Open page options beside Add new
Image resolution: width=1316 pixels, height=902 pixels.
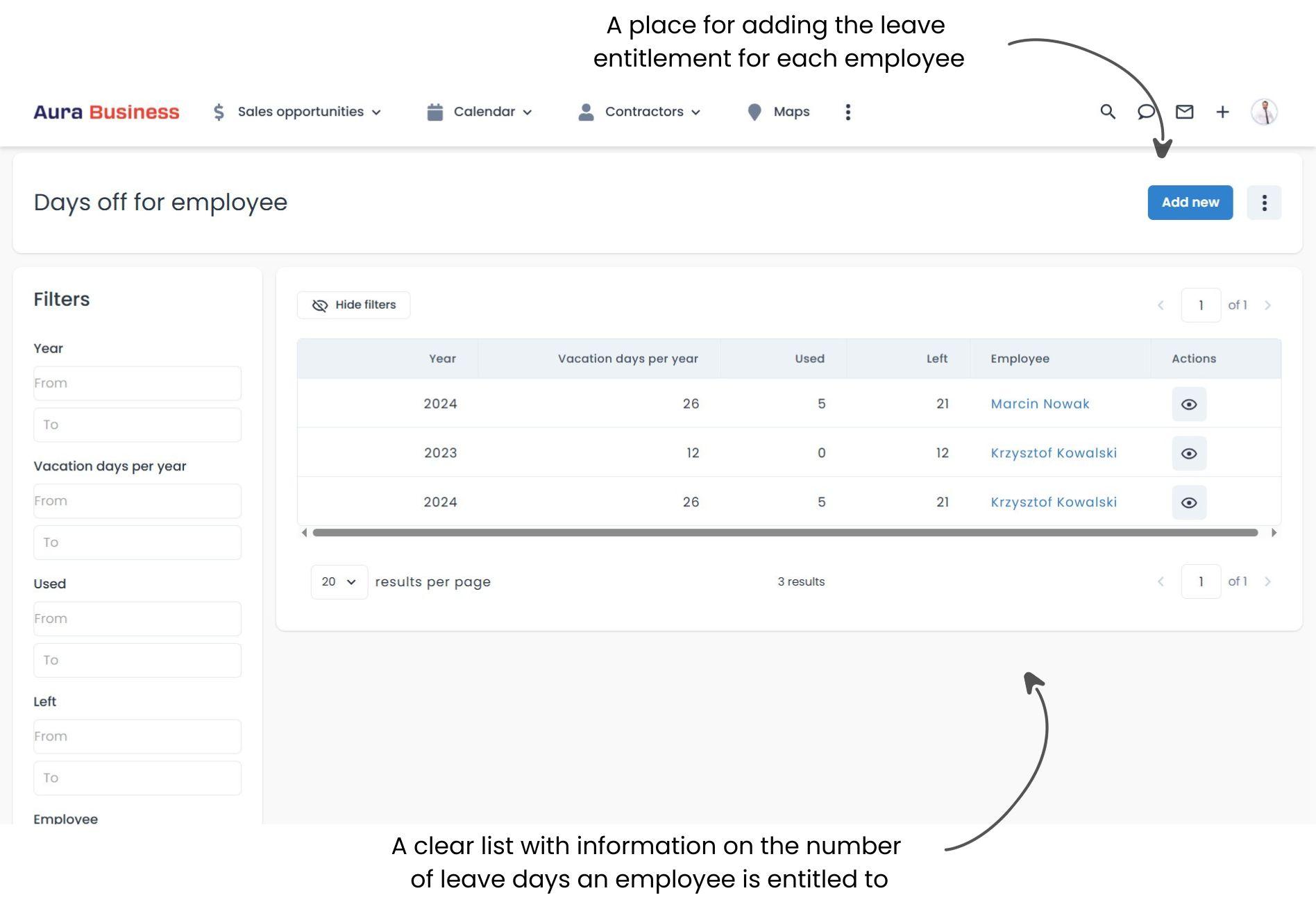pyautogui.click(x=1264, y=203)
